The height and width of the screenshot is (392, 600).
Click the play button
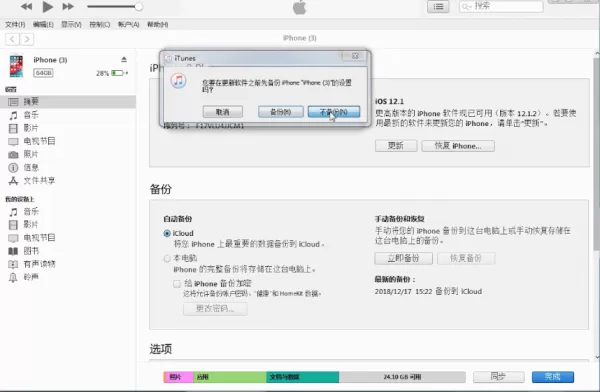point(47,6)
